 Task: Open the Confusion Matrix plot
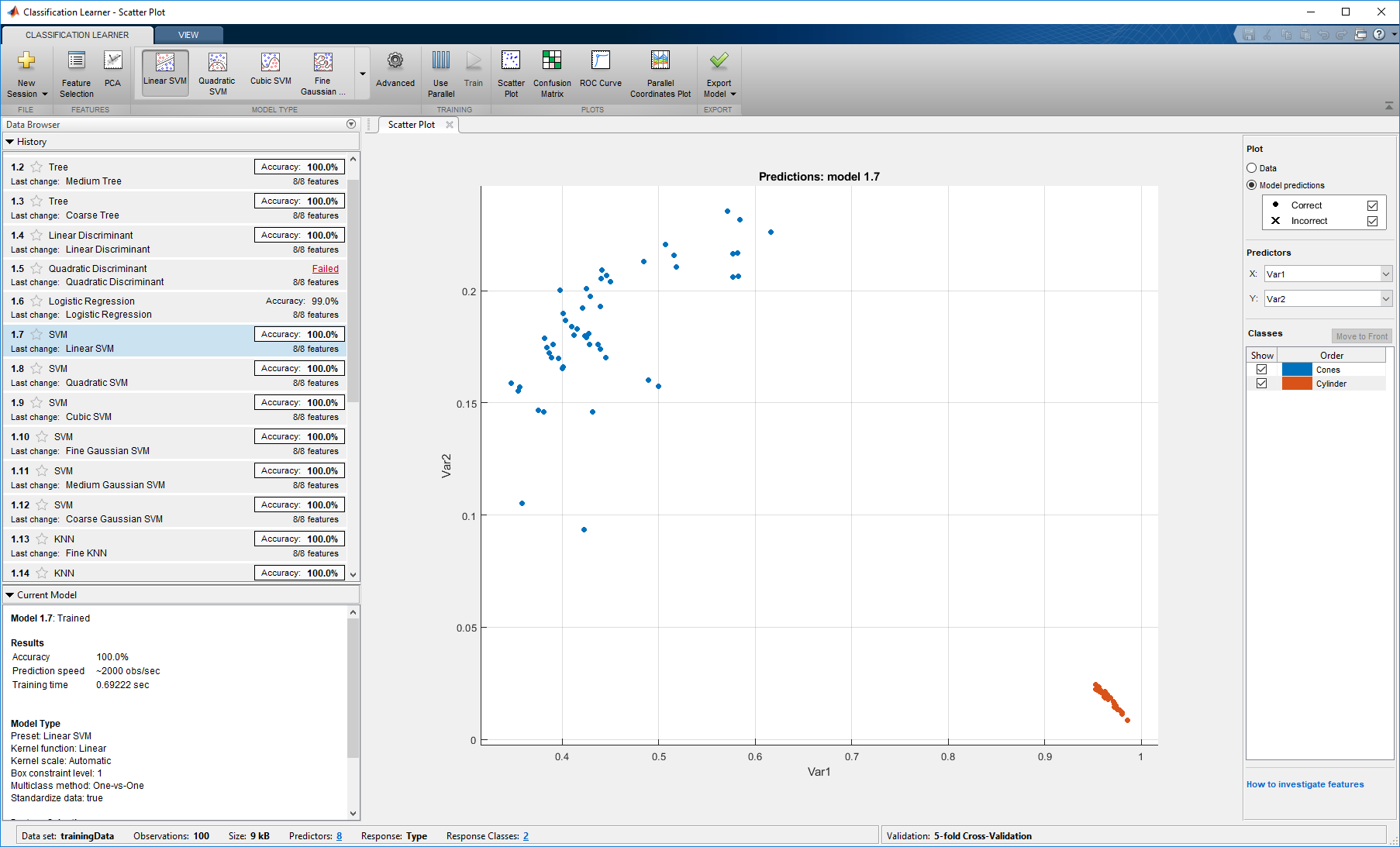click(552, 74)
